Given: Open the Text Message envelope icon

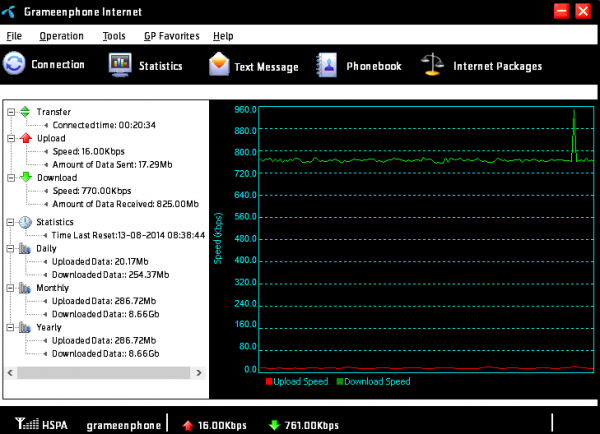Looking at the screenshot, I should (219, 64).
